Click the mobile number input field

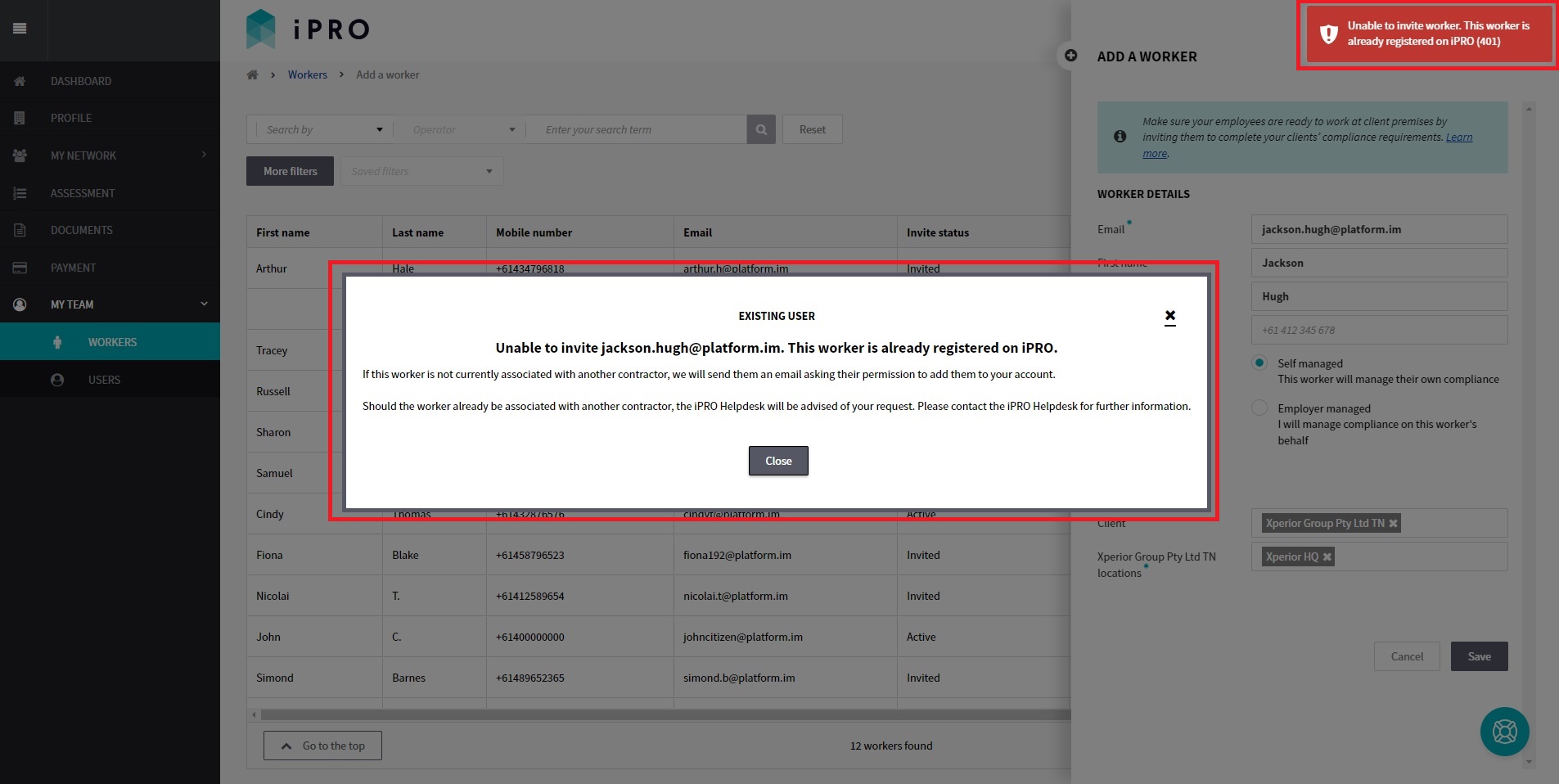1379,330
